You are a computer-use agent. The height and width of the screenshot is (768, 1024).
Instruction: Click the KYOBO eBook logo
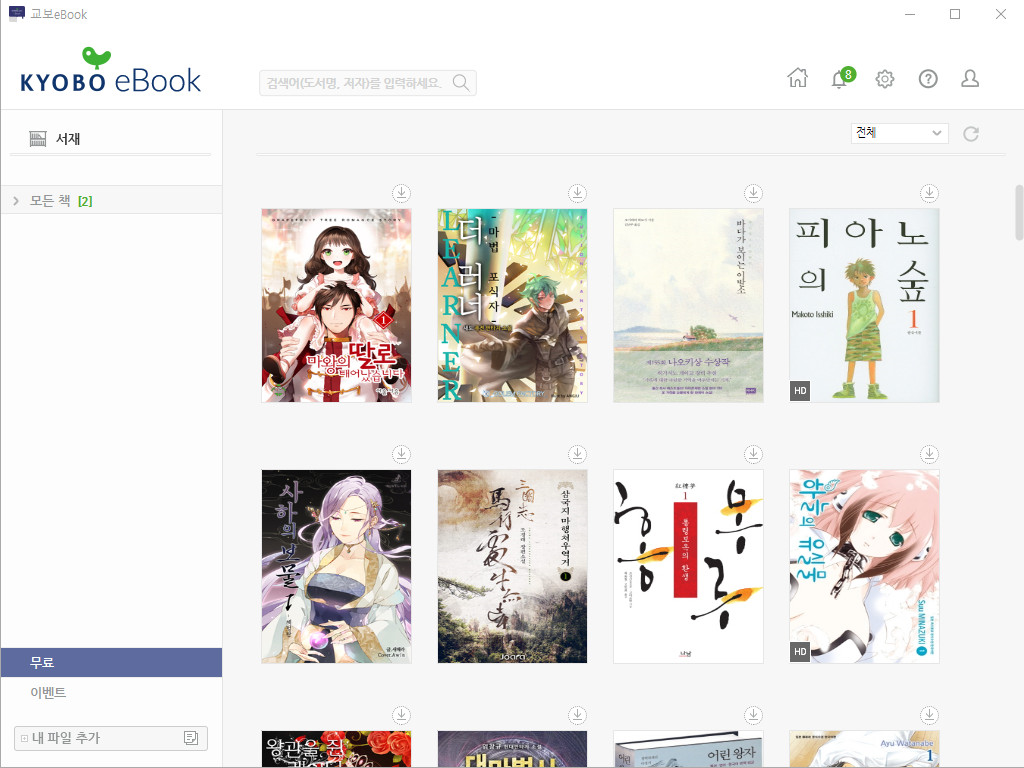(x=110, y=71)
